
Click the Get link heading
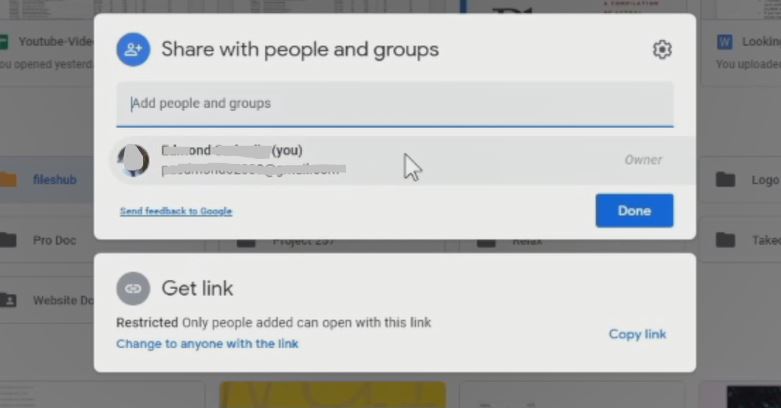(x=195, y=289)
